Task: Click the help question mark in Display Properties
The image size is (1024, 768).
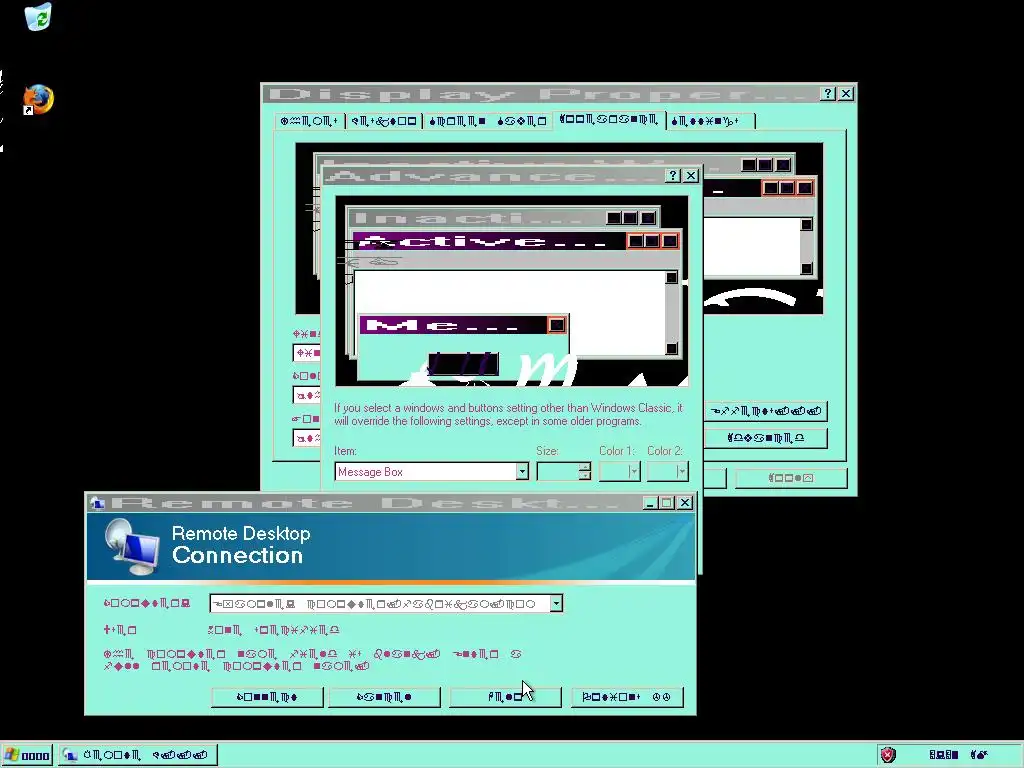Action: coord(828,93)
